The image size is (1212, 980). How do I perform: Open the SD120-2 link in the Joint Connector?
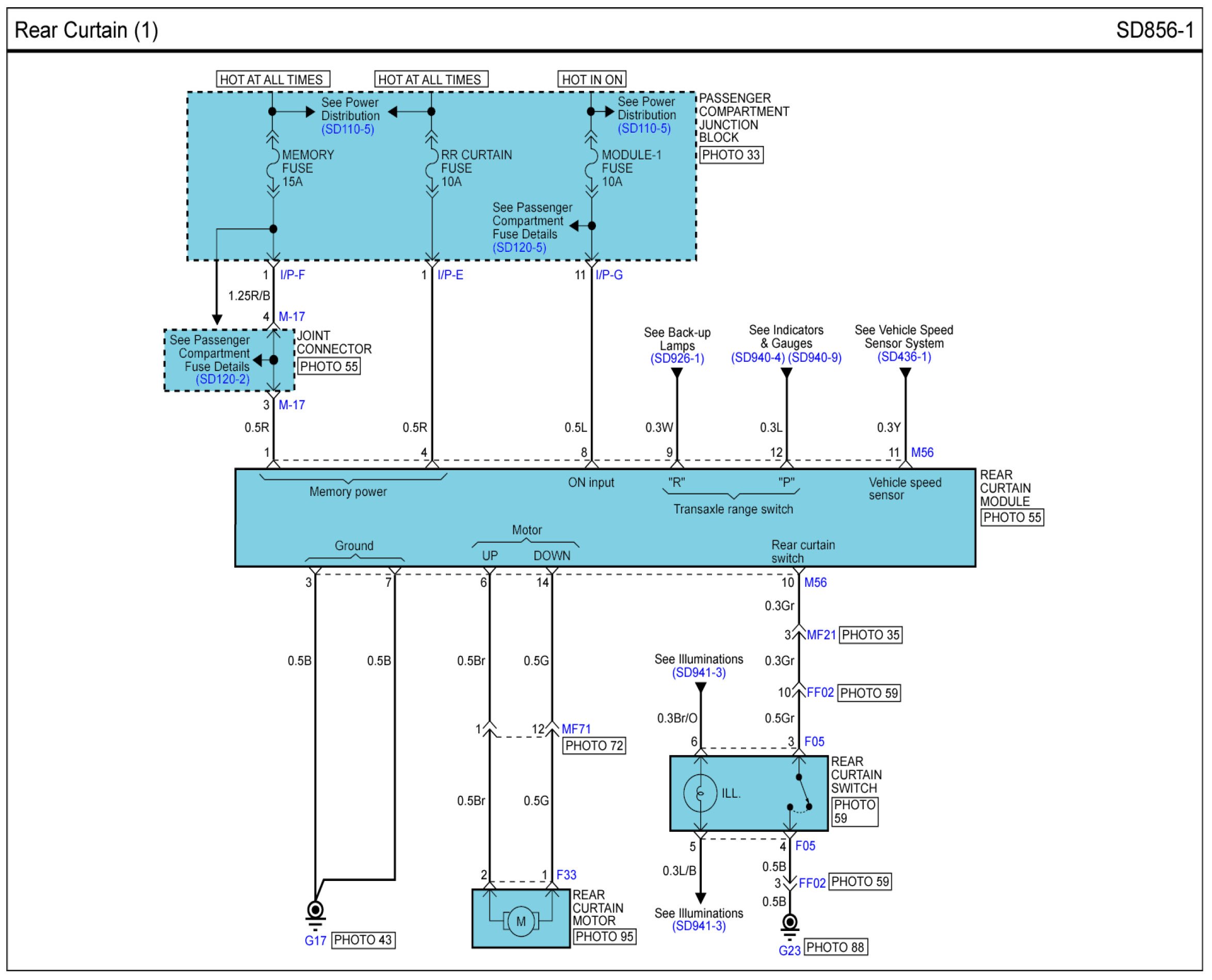click(222, 379)
